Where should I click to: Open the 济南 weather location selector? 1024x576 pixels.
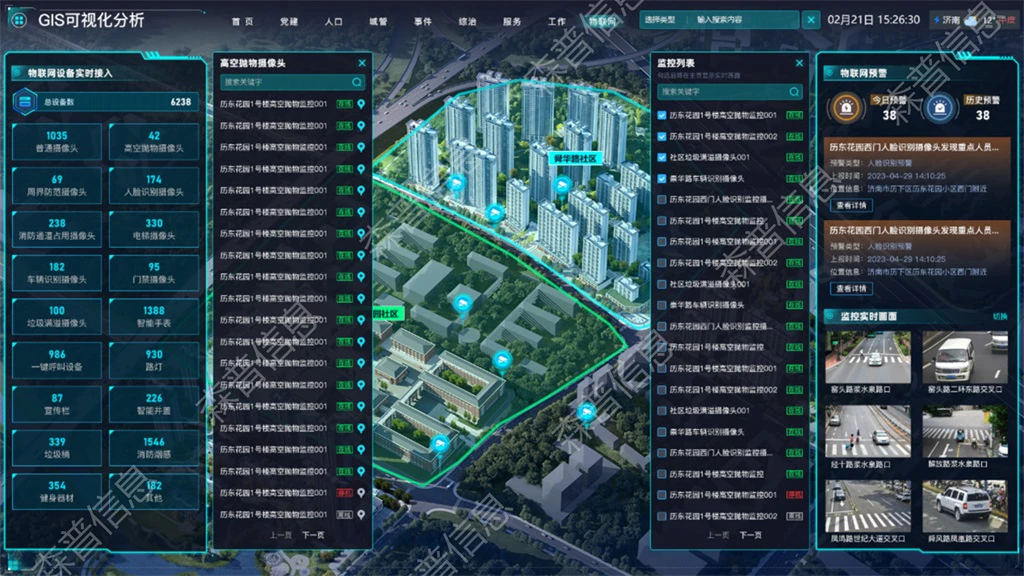click(x=947, y=20)
